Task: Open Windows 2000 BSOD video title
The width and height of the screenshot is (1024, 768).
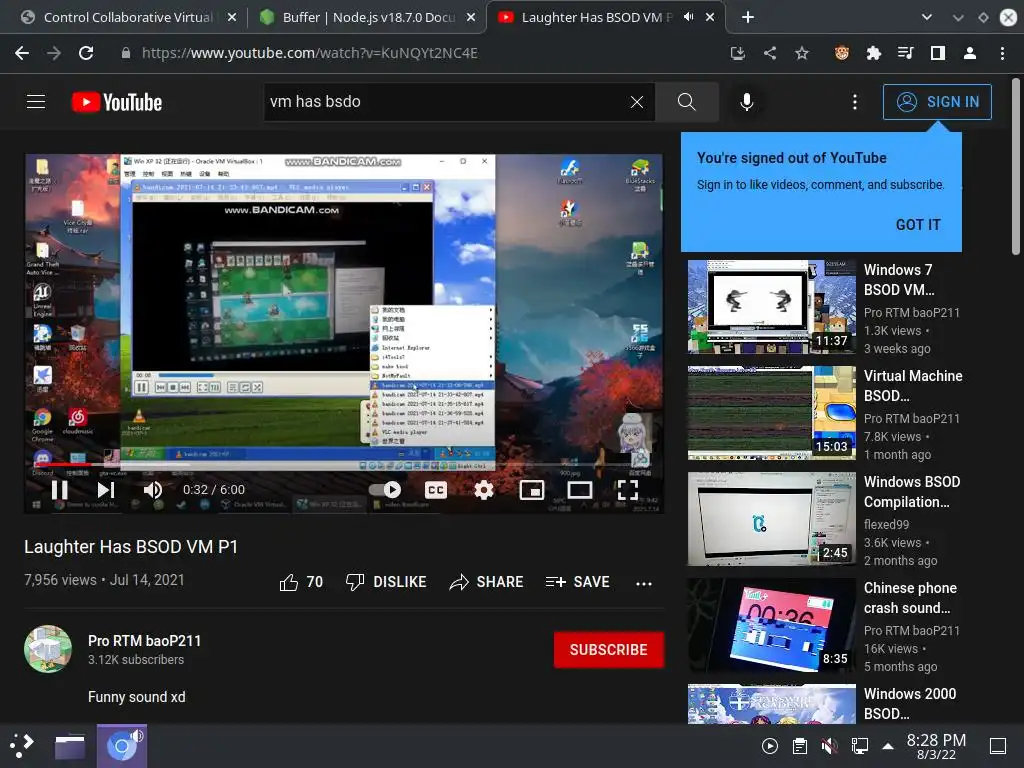Action: [x=910, y=703]
